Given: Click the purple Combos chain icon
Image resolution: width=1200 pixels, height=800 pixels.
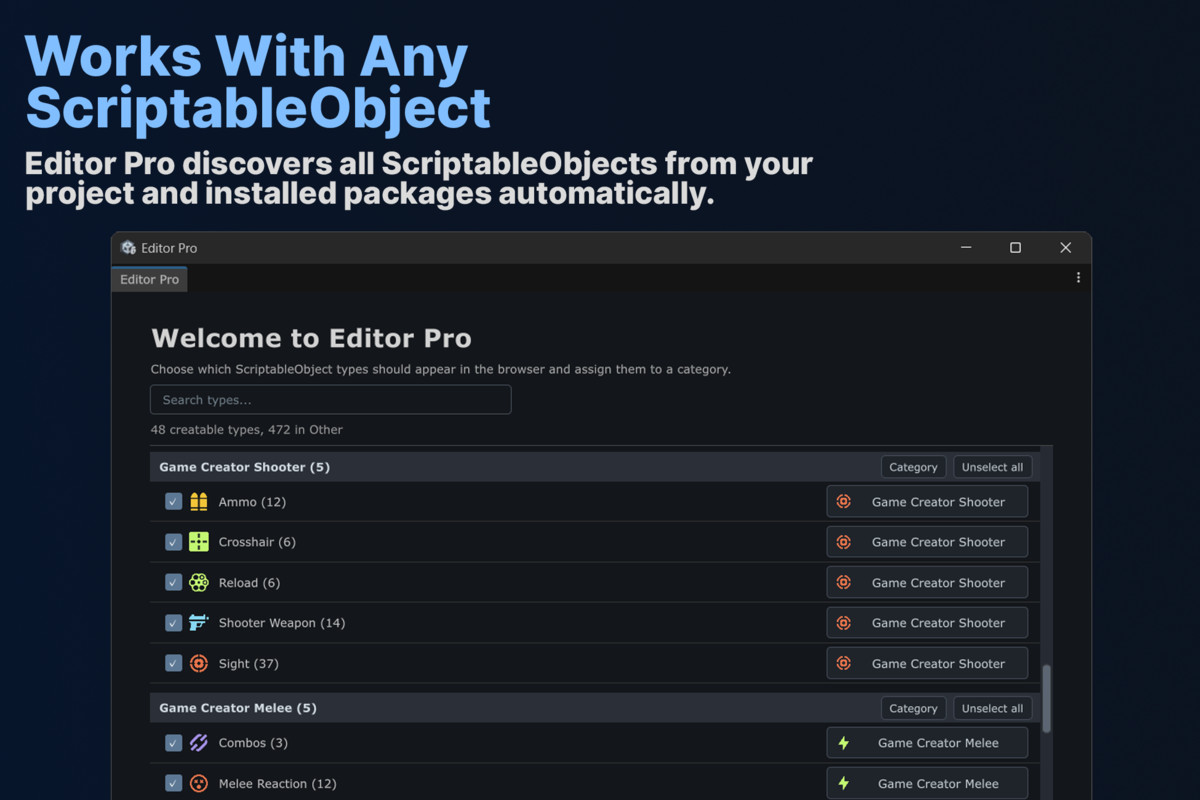Looking at the screenshot, I should coord(199,743).
